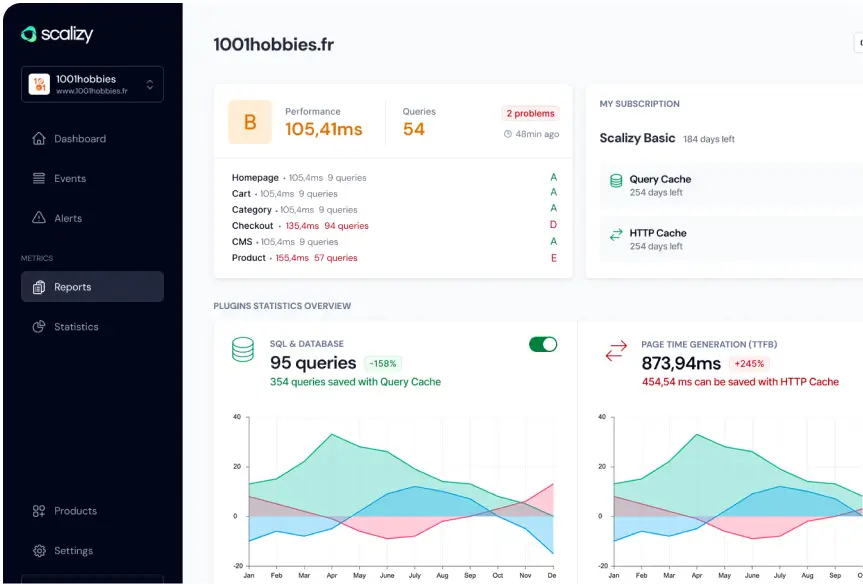Click the Scalizy Basic plan name
The width and height of the screenshot is (863, 584).
point(637,138)
